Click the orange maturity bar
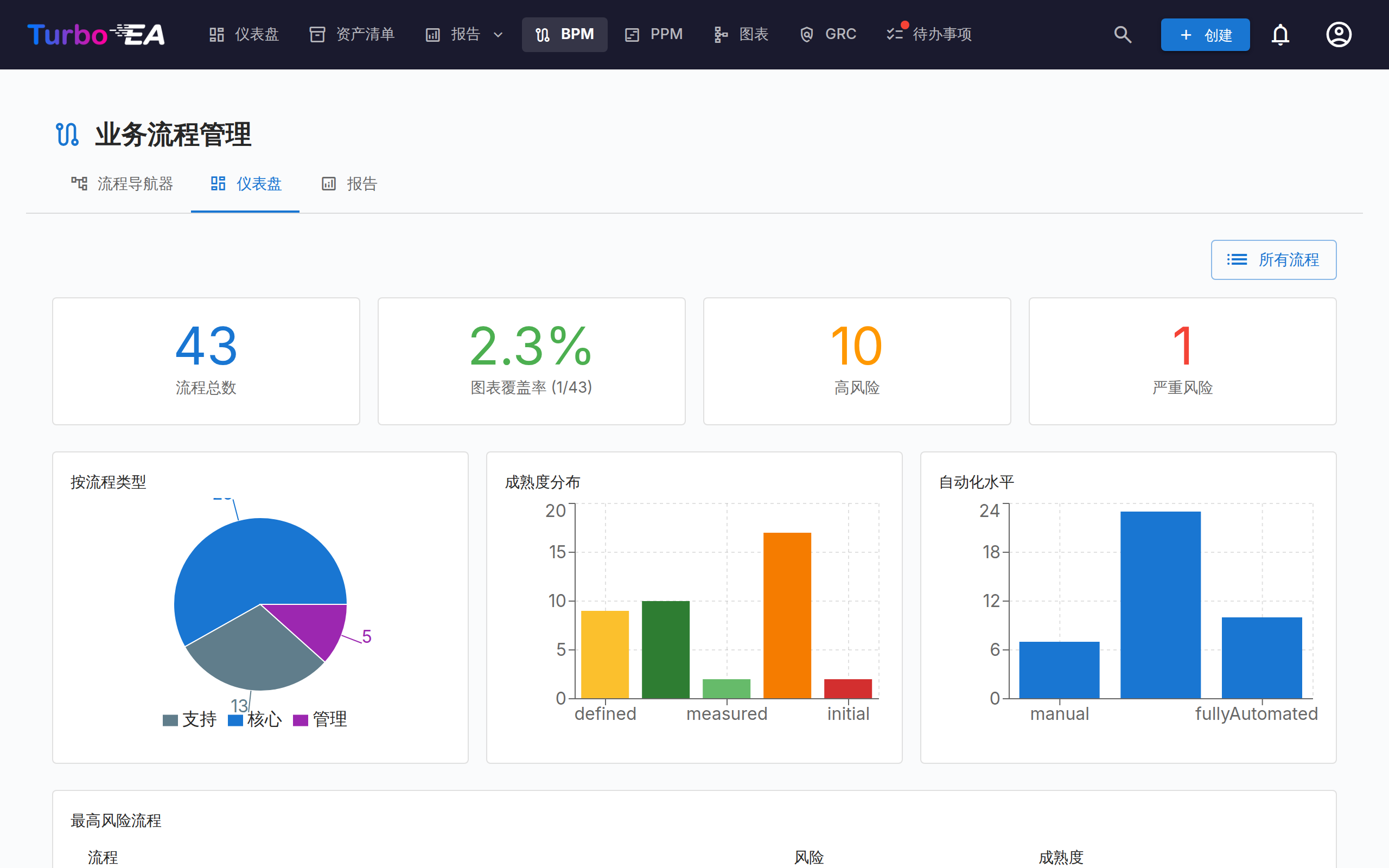Image resolution: width=1389 pixels, height=868 pixels. 787,615
